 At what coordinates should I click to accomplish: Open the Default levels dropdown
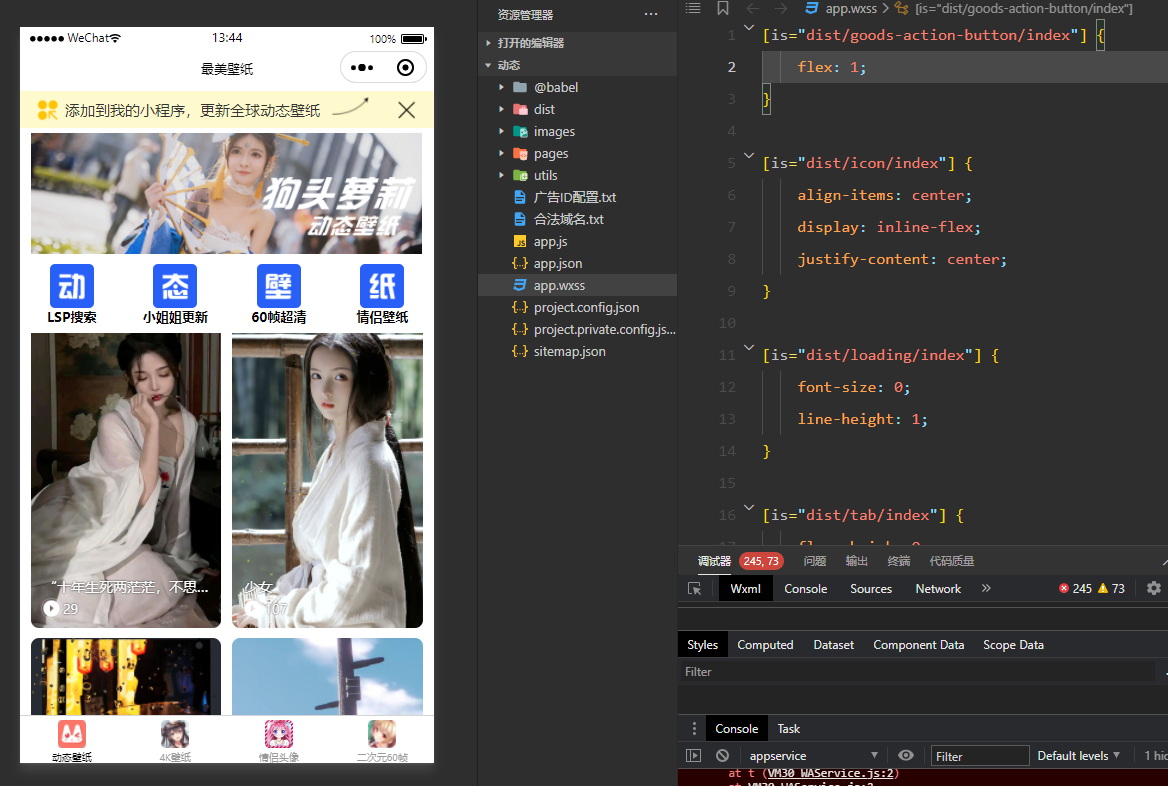pyautogui.click(x=1078, y=756)
